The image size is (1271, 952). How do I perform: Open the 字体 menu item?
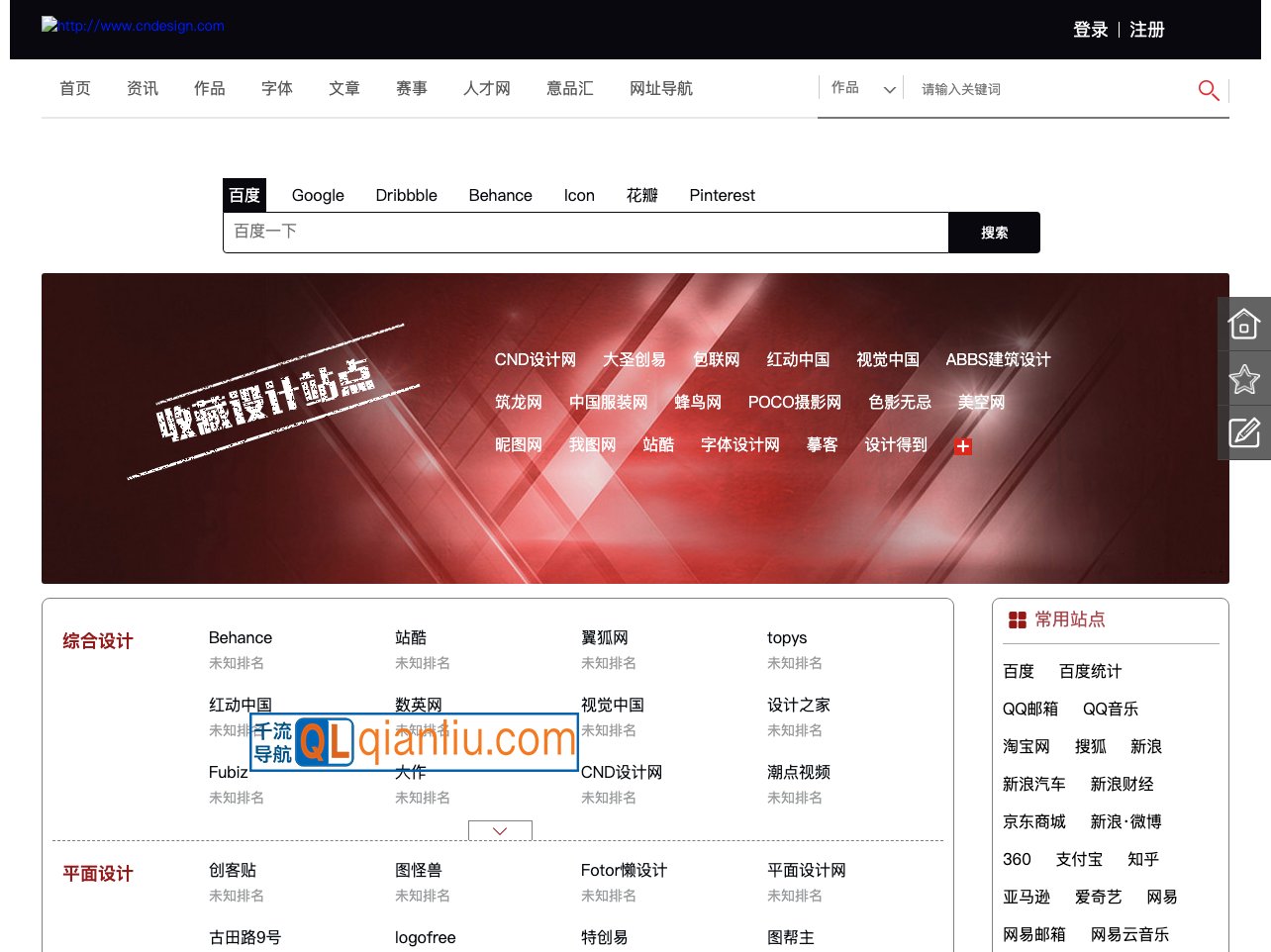click(276, 88)
